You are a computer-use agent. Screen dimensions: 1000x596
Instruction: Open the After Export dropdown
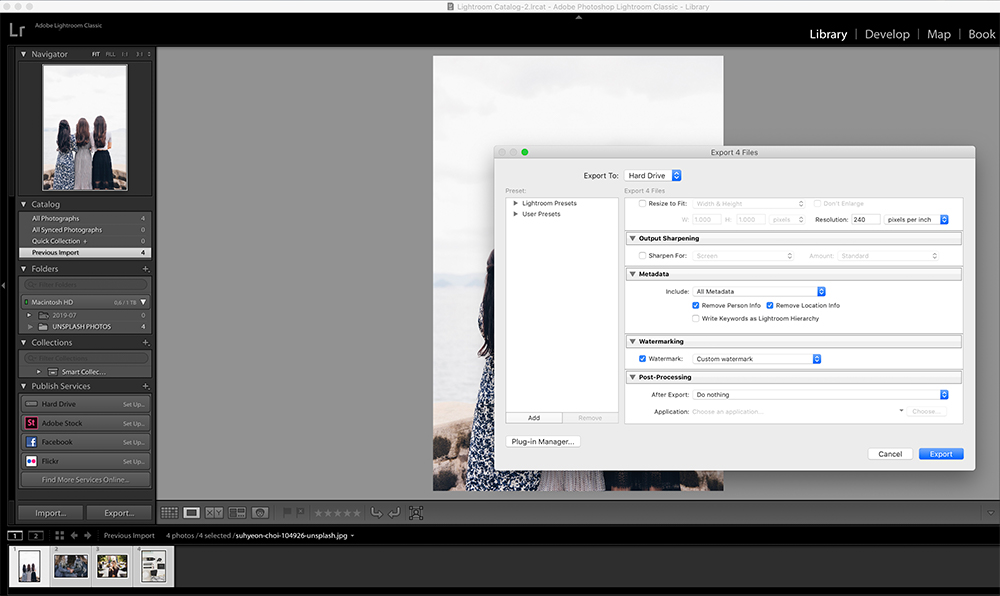[x=820, y=394]
